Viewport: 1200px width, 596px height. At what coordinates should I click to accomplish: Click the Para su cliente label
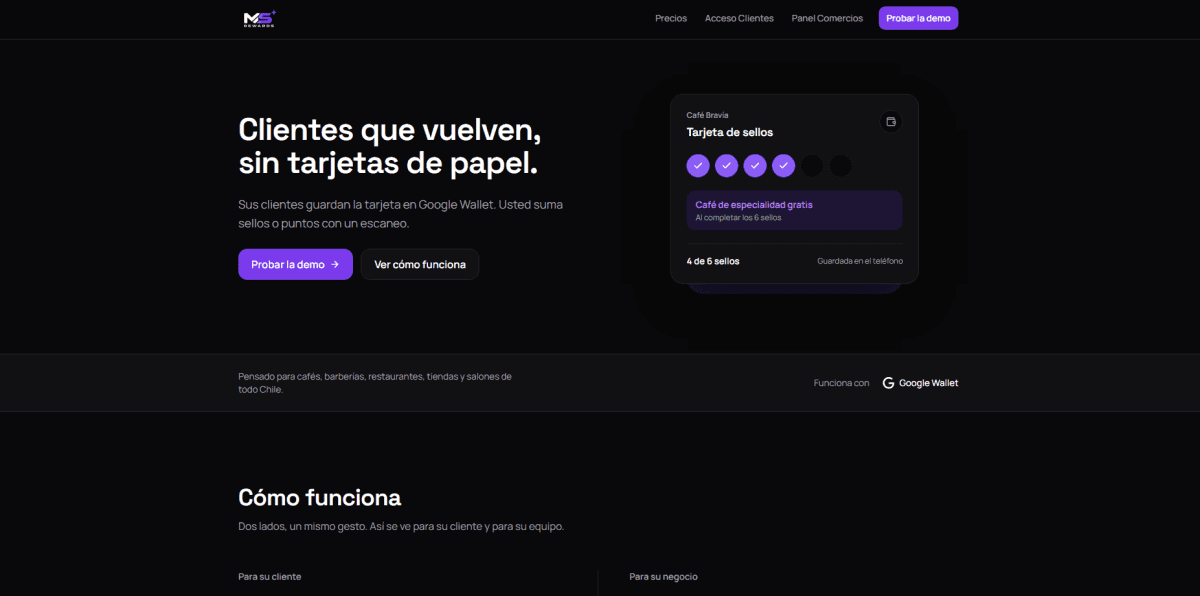[270, 577]
